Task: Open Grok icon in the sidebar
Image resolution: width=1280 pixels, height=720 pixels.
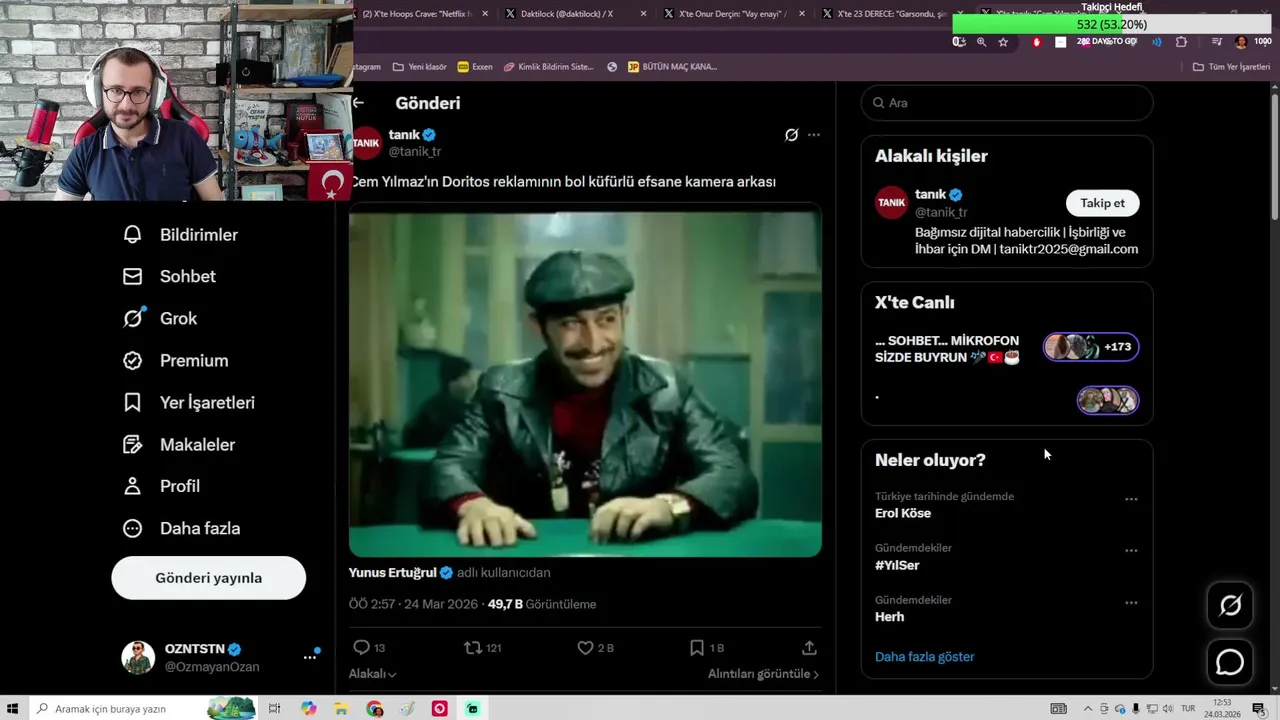Action: [x=133, y=318]
